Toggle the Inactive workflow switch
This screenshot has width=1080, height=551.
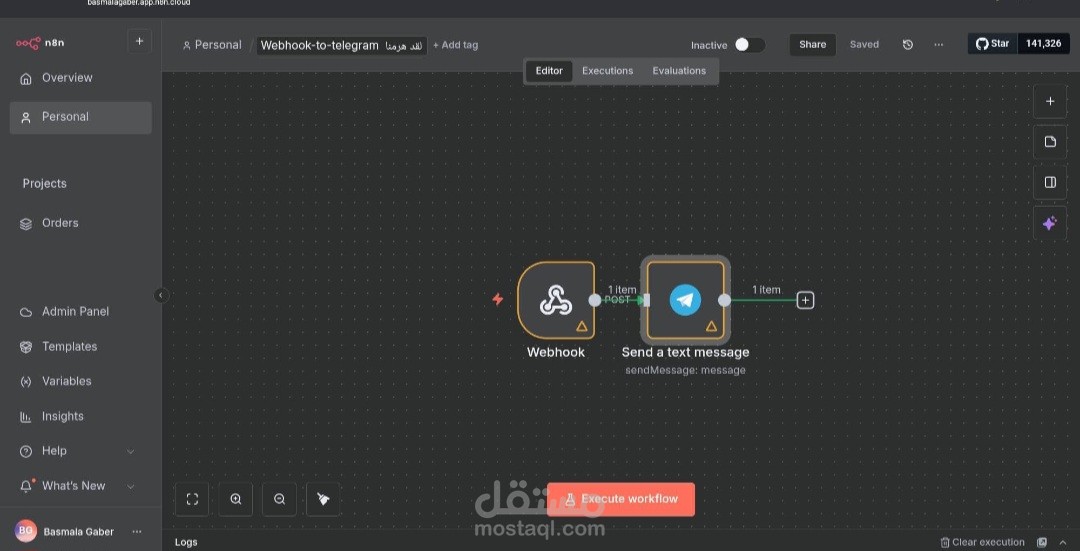(749, 45)
